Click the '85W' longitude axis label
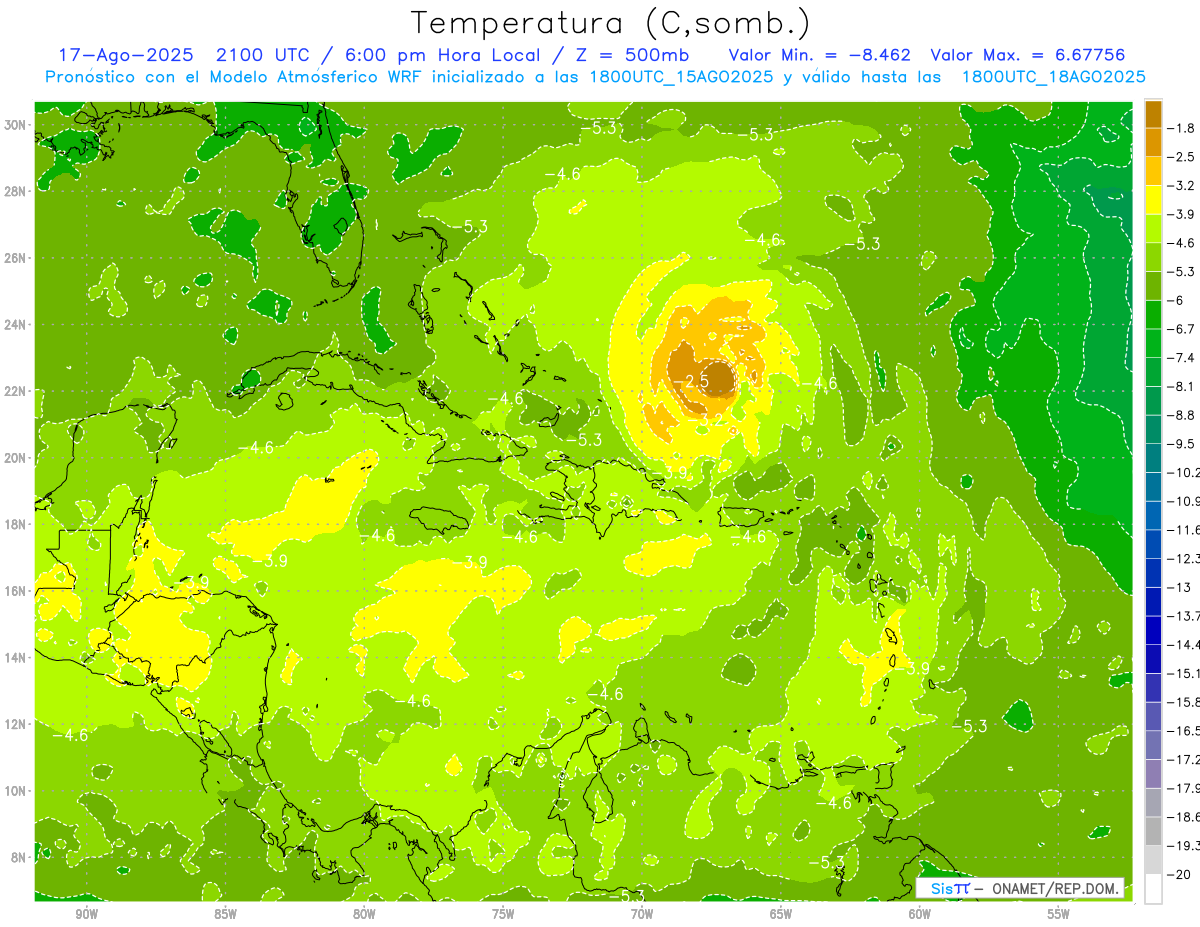The height and width of the screenshot is (927, 1200). tap(225, 915)
